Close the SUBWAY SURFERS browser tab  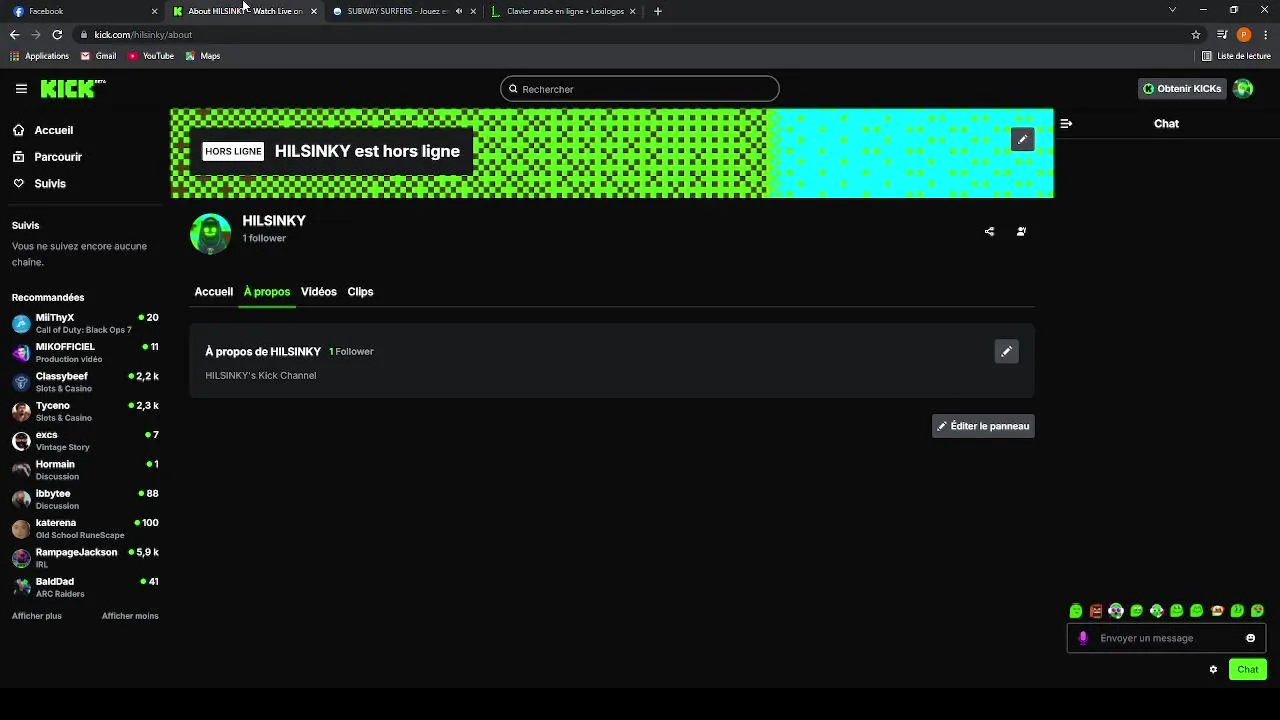pyautogui.click(x=473, y=11)
